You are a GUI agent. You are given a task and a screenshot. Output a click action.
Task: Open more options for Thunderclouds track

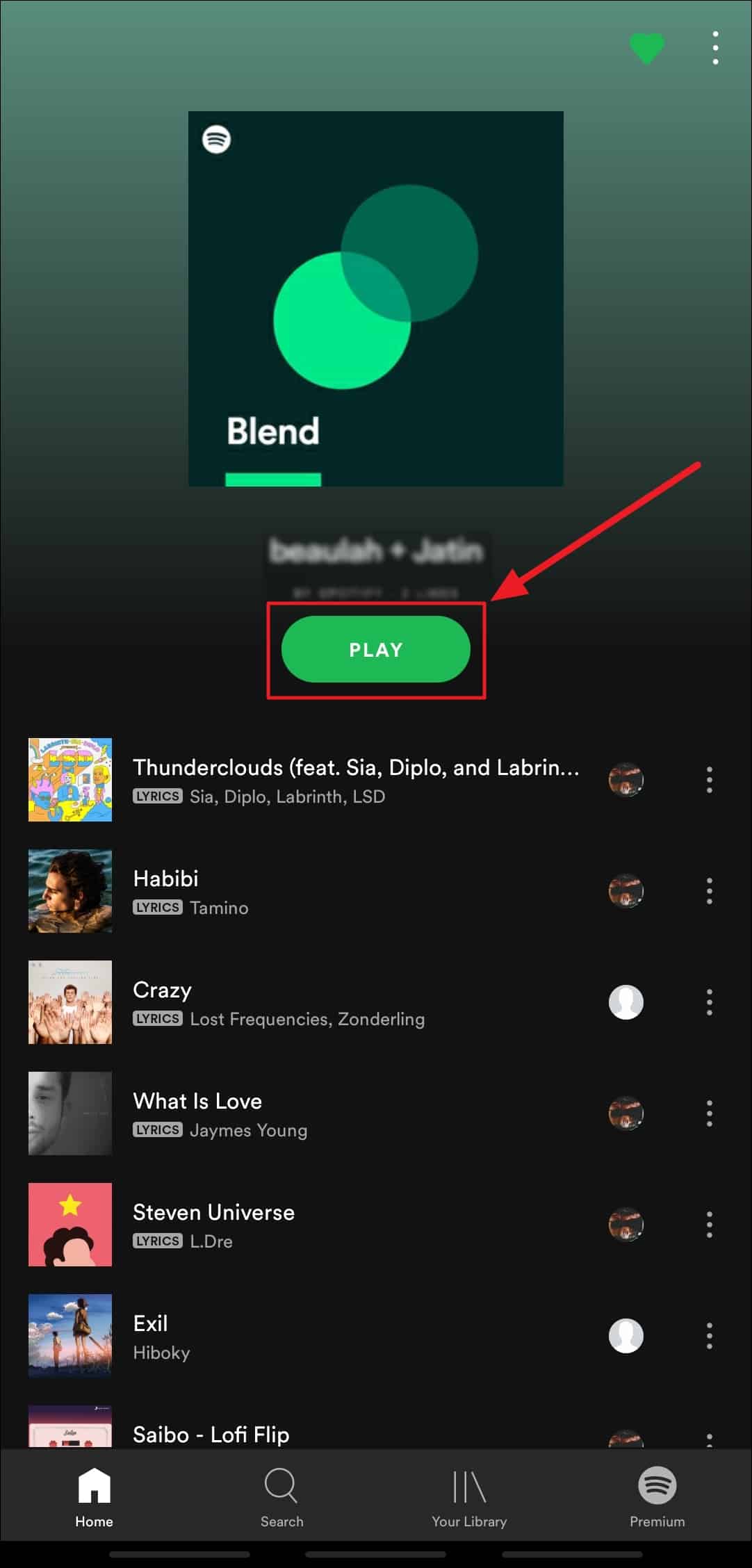[709, 780]
